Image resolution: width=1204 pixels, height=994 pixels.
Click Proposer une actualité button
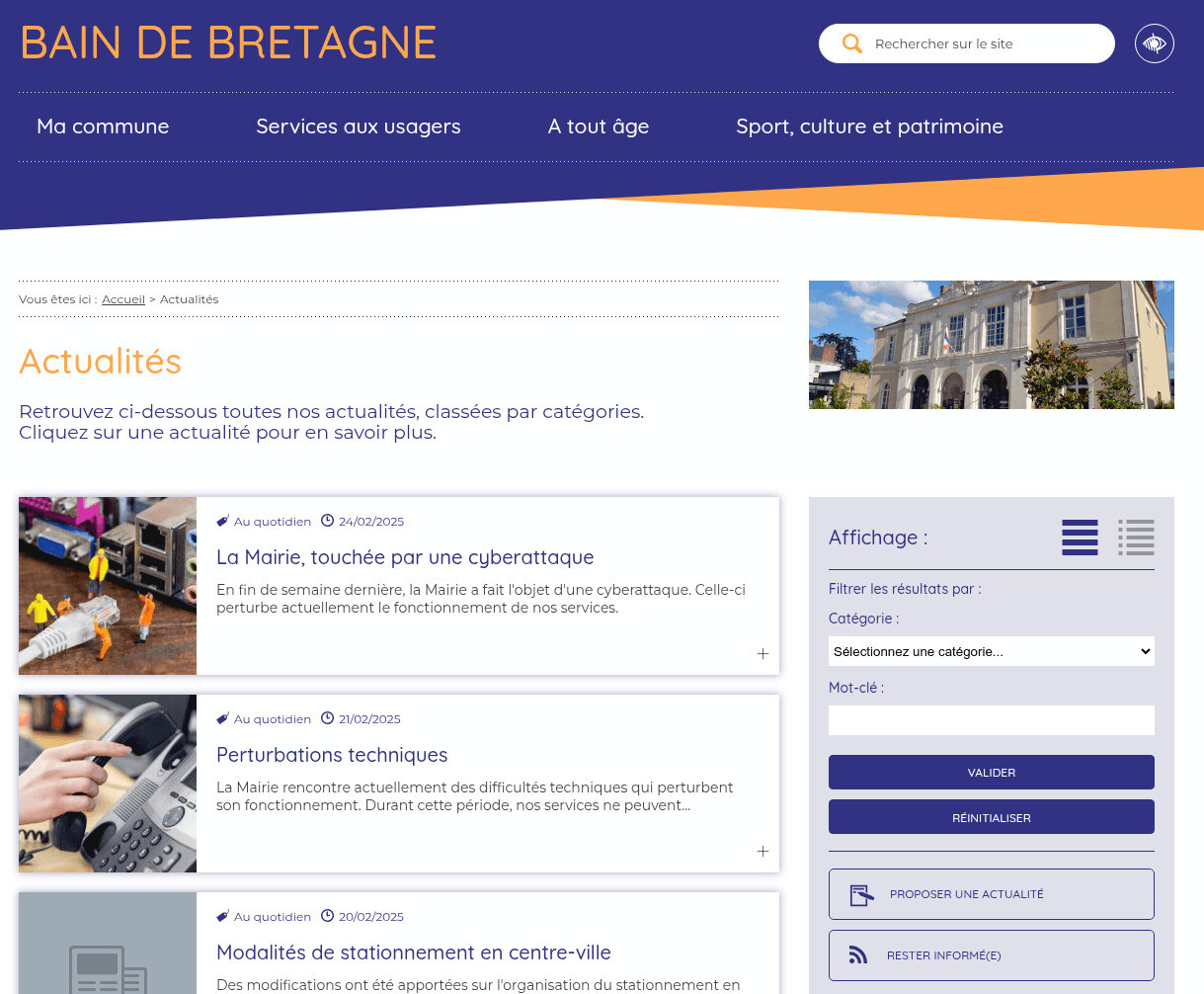click(x=992, y=894)
